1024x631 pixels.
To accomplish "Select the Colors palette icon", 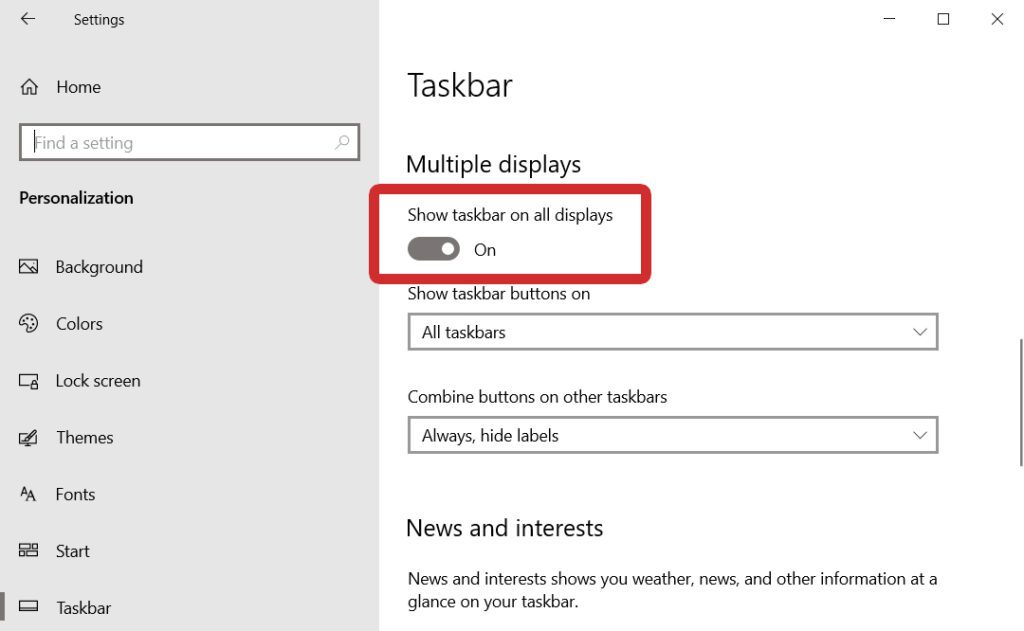I will coord(30,323).
